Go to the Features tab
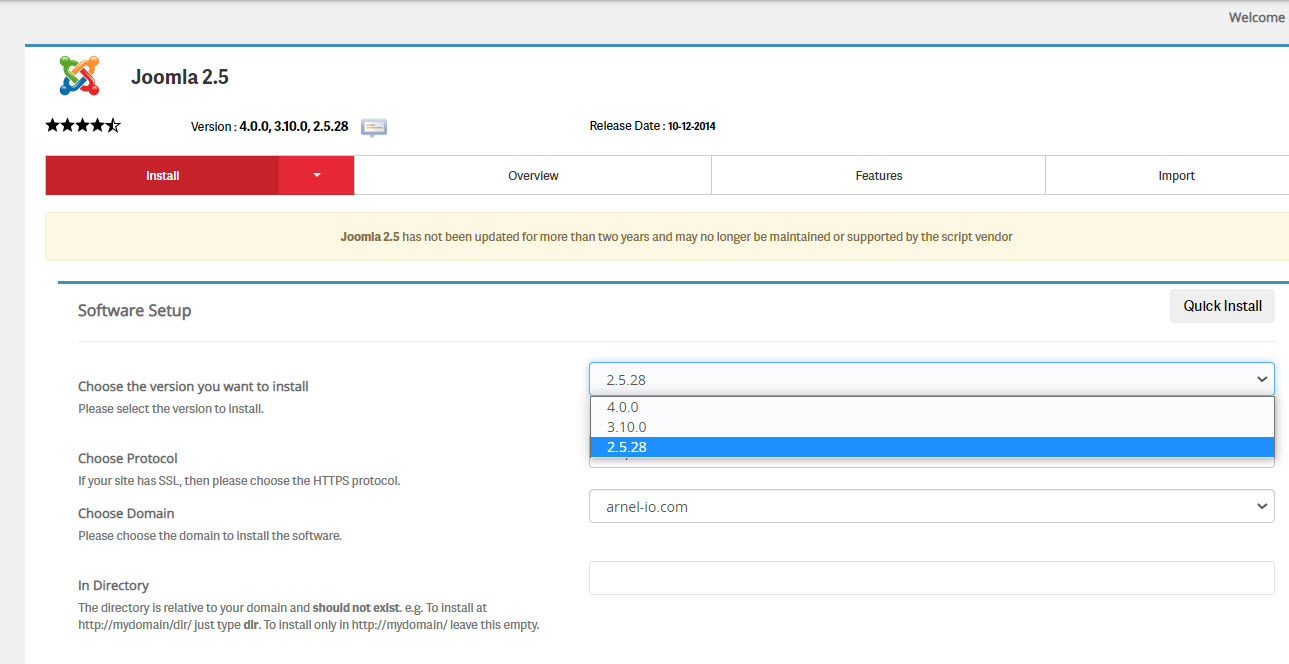 click(x=878, y=175)
